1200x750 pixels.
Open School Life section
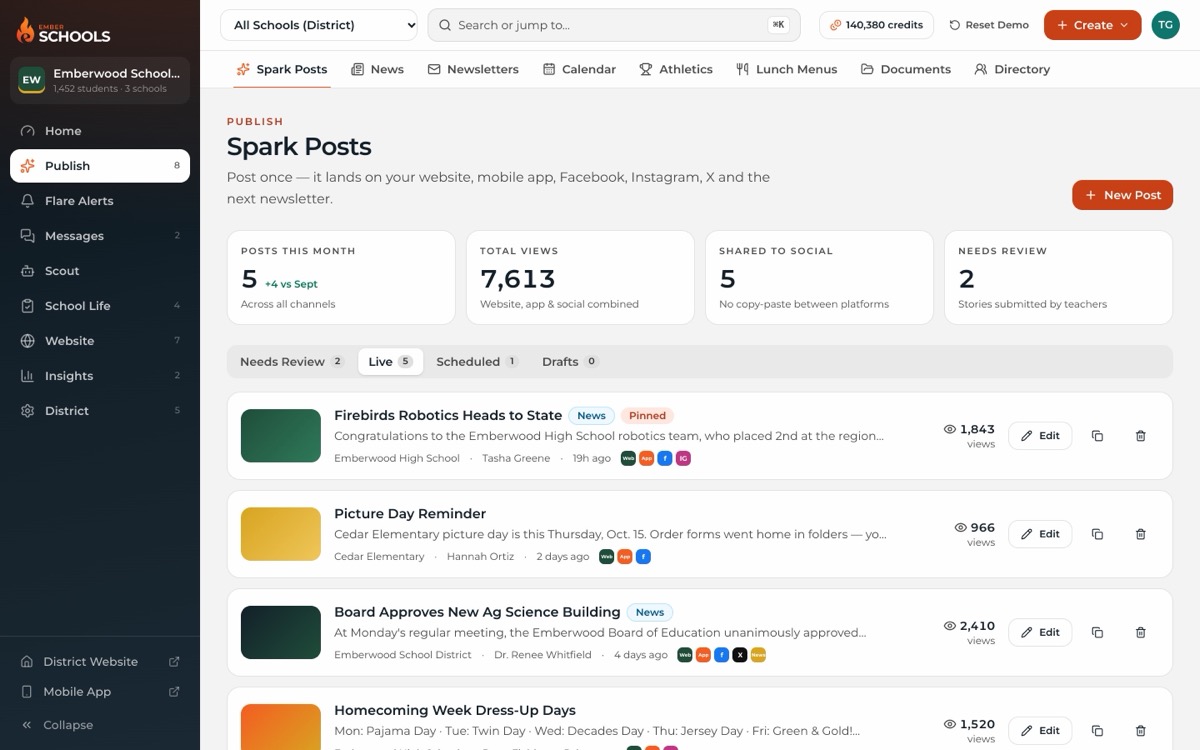(100, 306)
